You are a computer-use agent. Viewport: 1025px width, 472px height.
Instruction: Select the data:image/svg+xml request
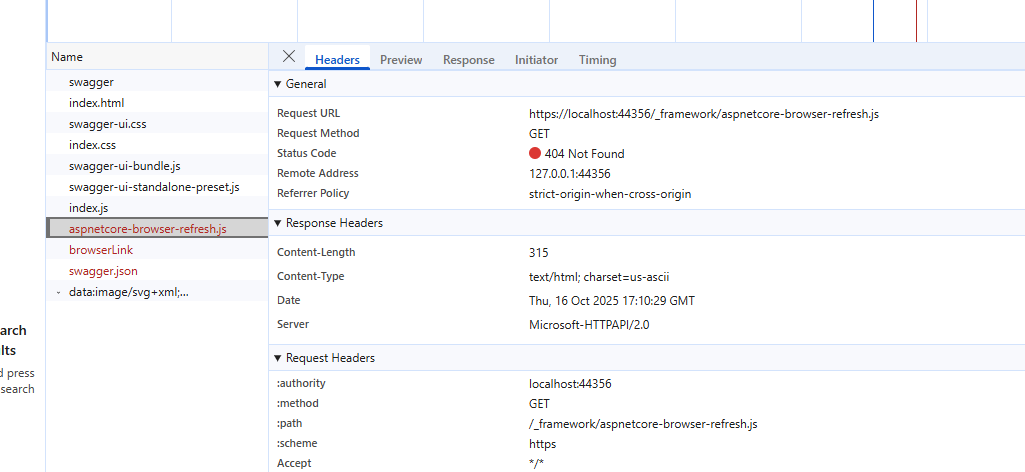coord(128,292)
